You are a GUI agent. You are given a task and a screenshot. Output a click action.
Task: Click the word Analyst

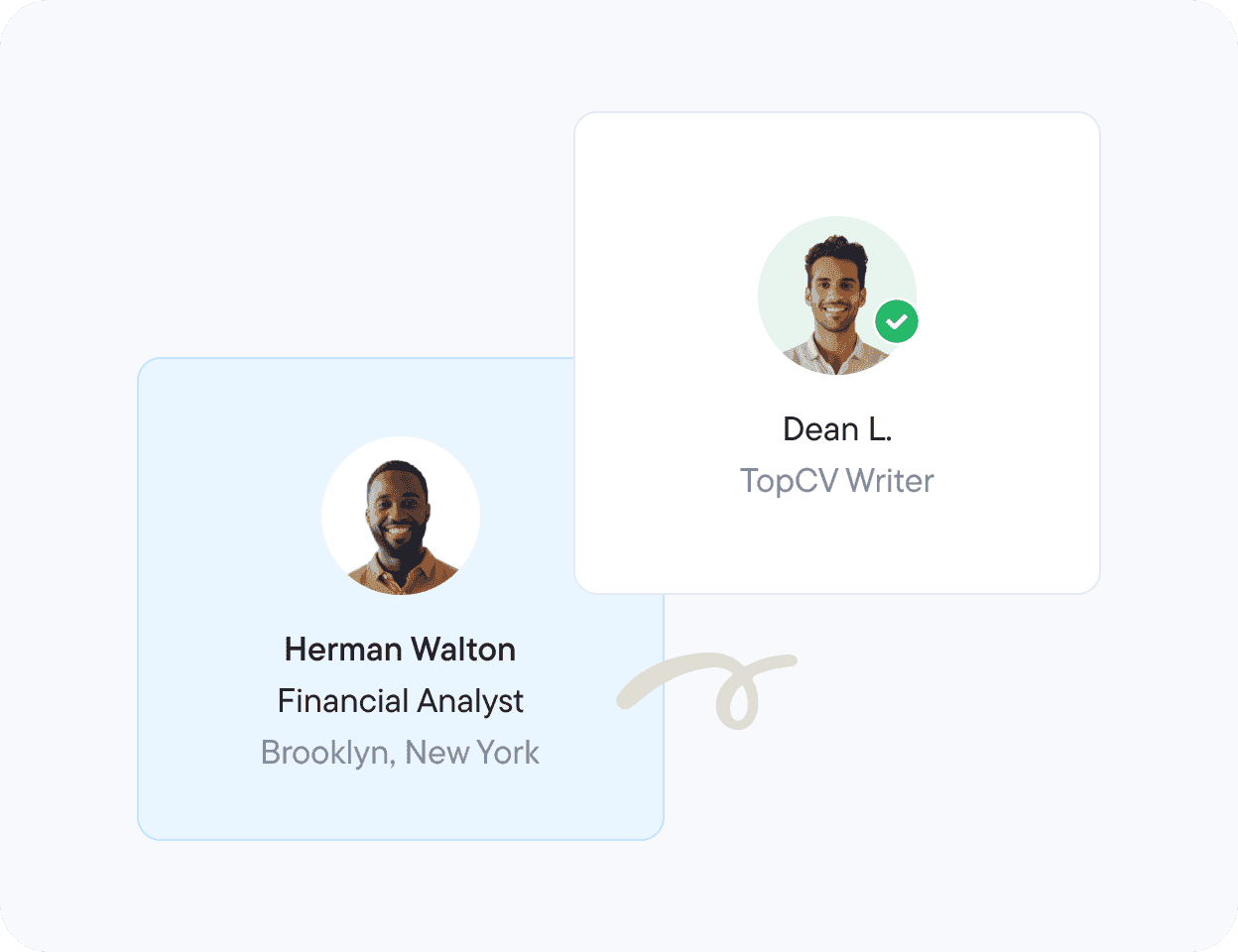click(x=468, y=701)
